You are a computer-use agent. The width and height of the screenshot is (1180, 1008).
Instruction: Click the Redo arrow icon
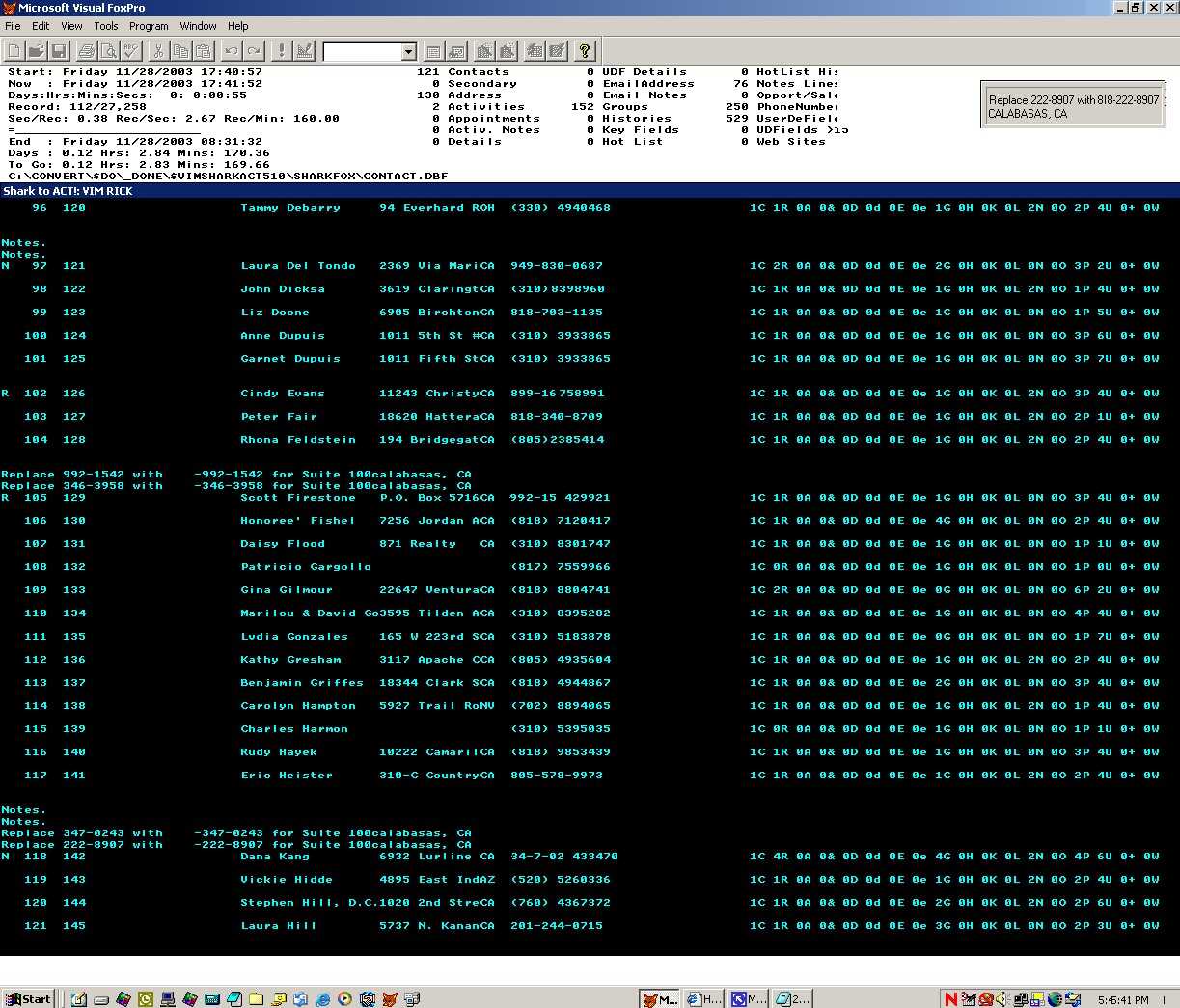(254, 51)
